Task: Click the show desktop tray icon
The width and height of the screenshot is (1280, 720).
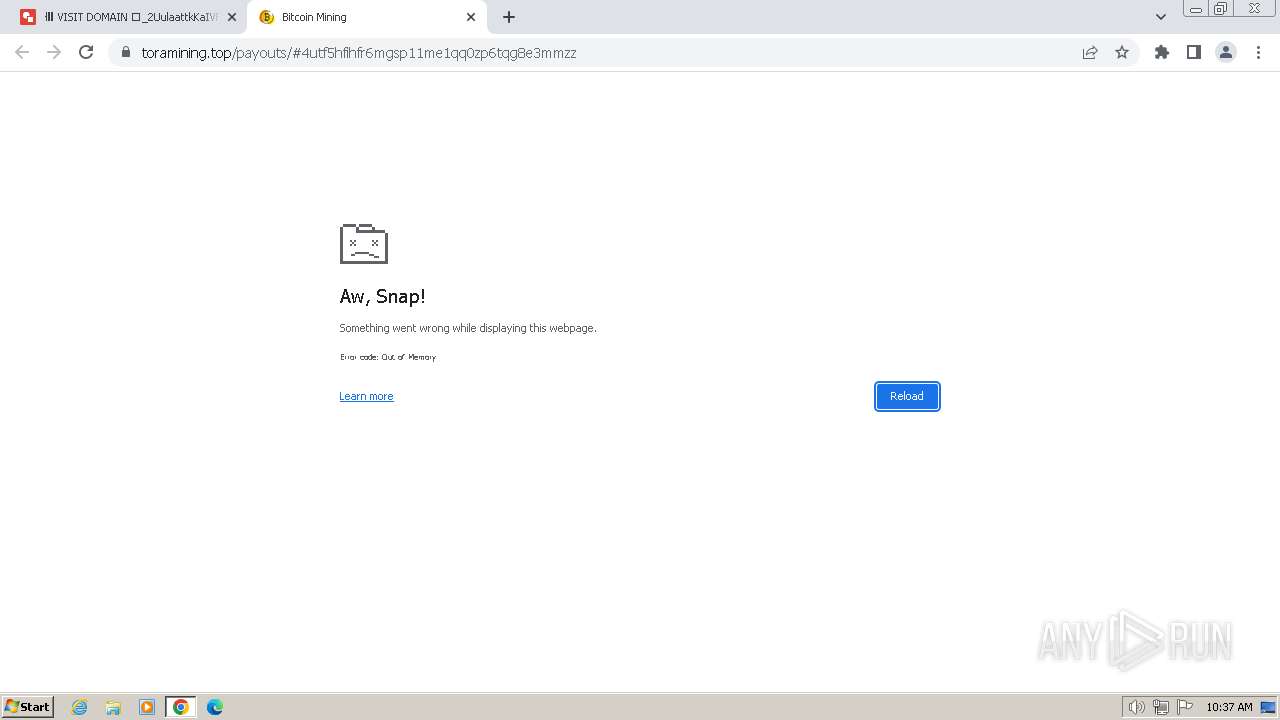Action: [x=1268, y=707]
